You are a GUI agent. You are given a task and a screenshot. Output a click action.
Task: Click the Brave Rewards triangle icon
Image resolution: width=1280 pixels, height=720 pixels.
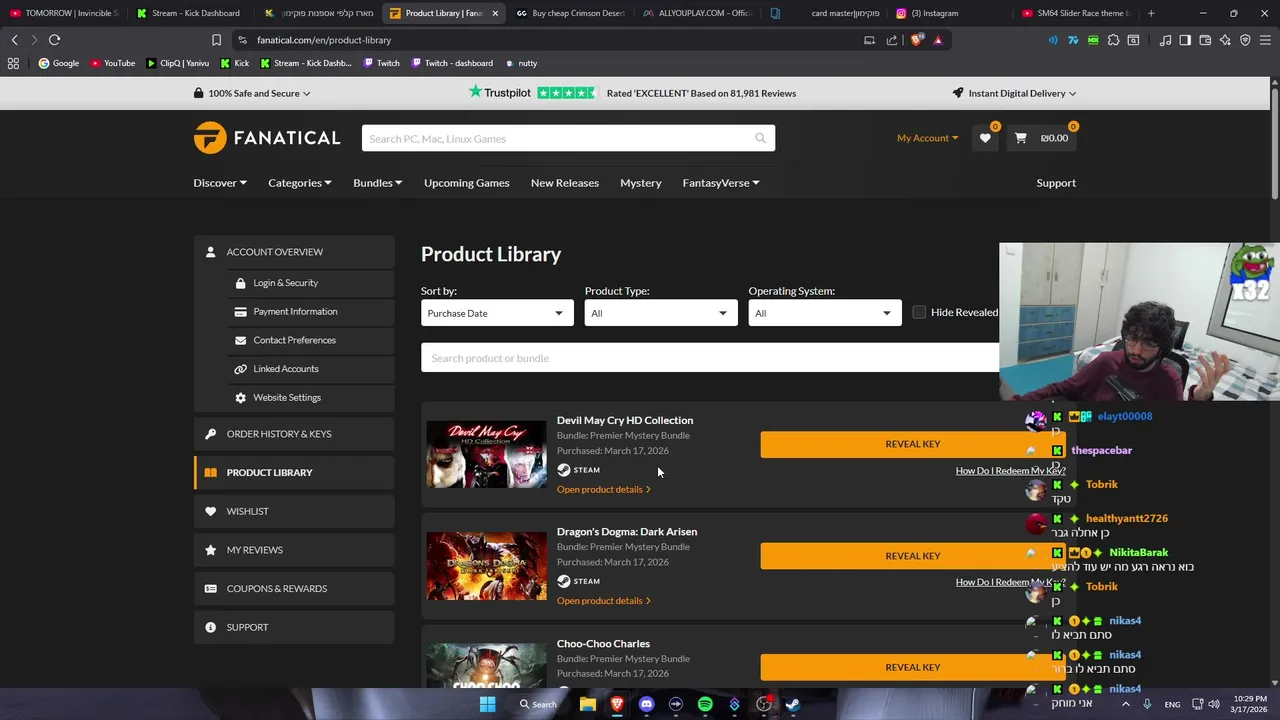[938, 40]
